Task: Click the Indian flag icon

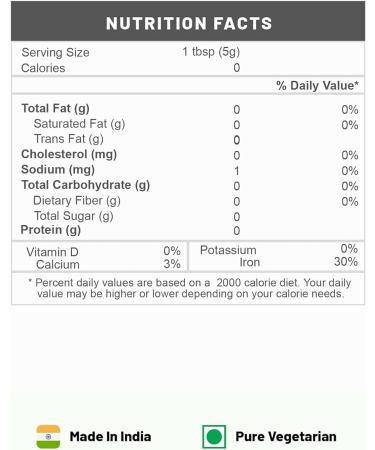Action: pyautogui.click(x=48, y=436)
